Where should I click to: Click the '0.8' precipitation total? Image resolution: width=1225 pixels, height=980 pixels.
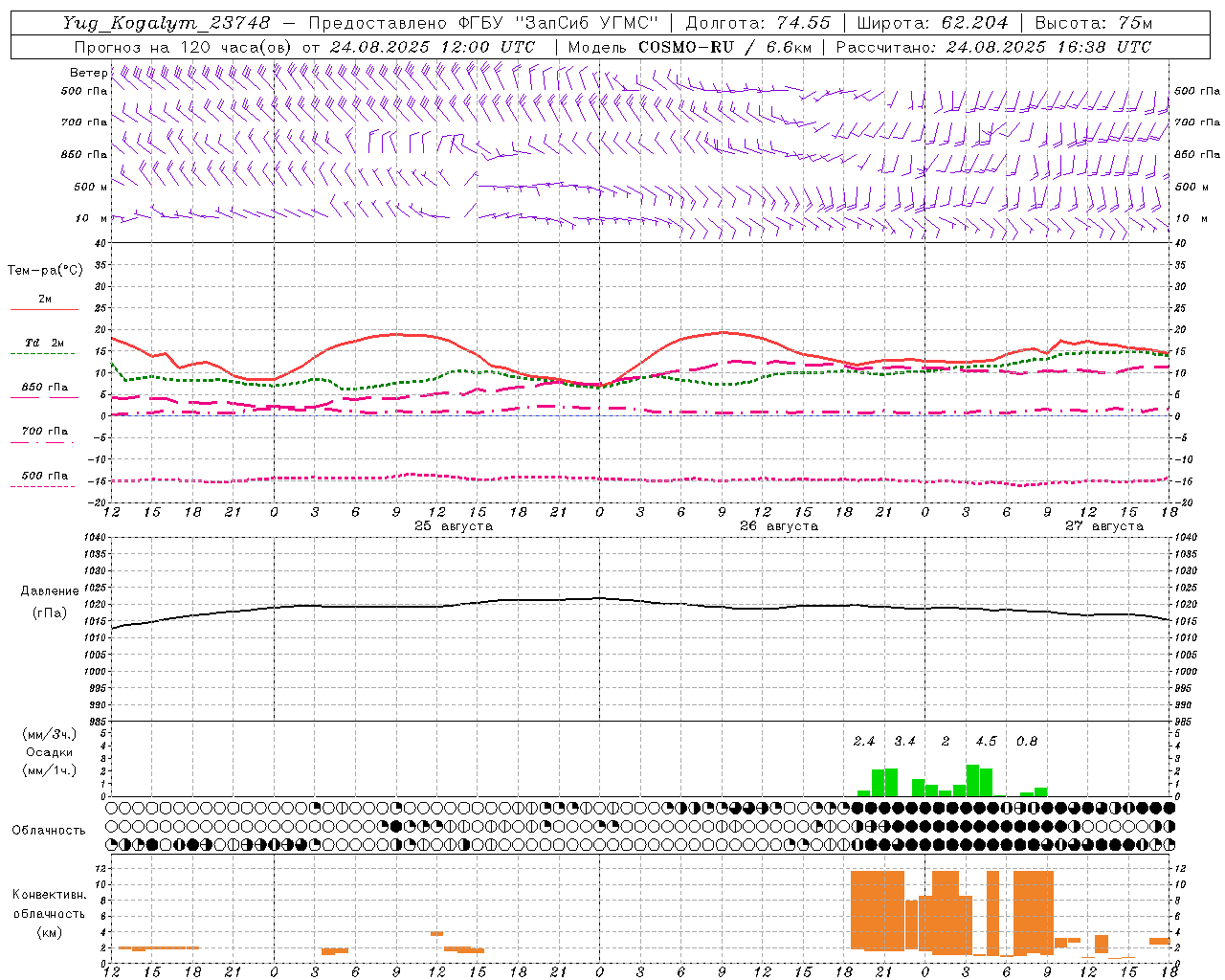click(x=1027, y=741)
